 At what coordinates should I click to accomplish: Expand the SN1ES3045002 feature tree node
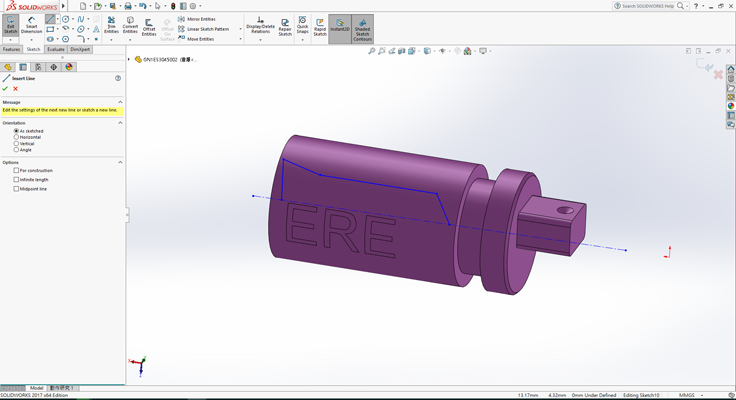click(129, 60)
